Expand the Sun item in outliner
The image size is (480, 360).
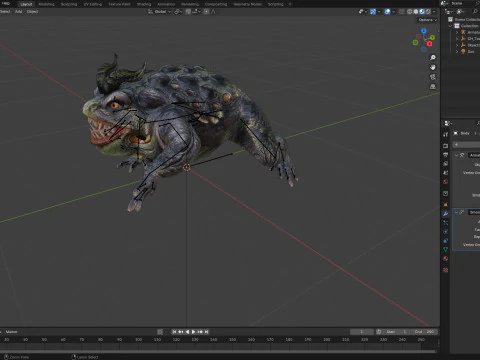coord(457,52)
